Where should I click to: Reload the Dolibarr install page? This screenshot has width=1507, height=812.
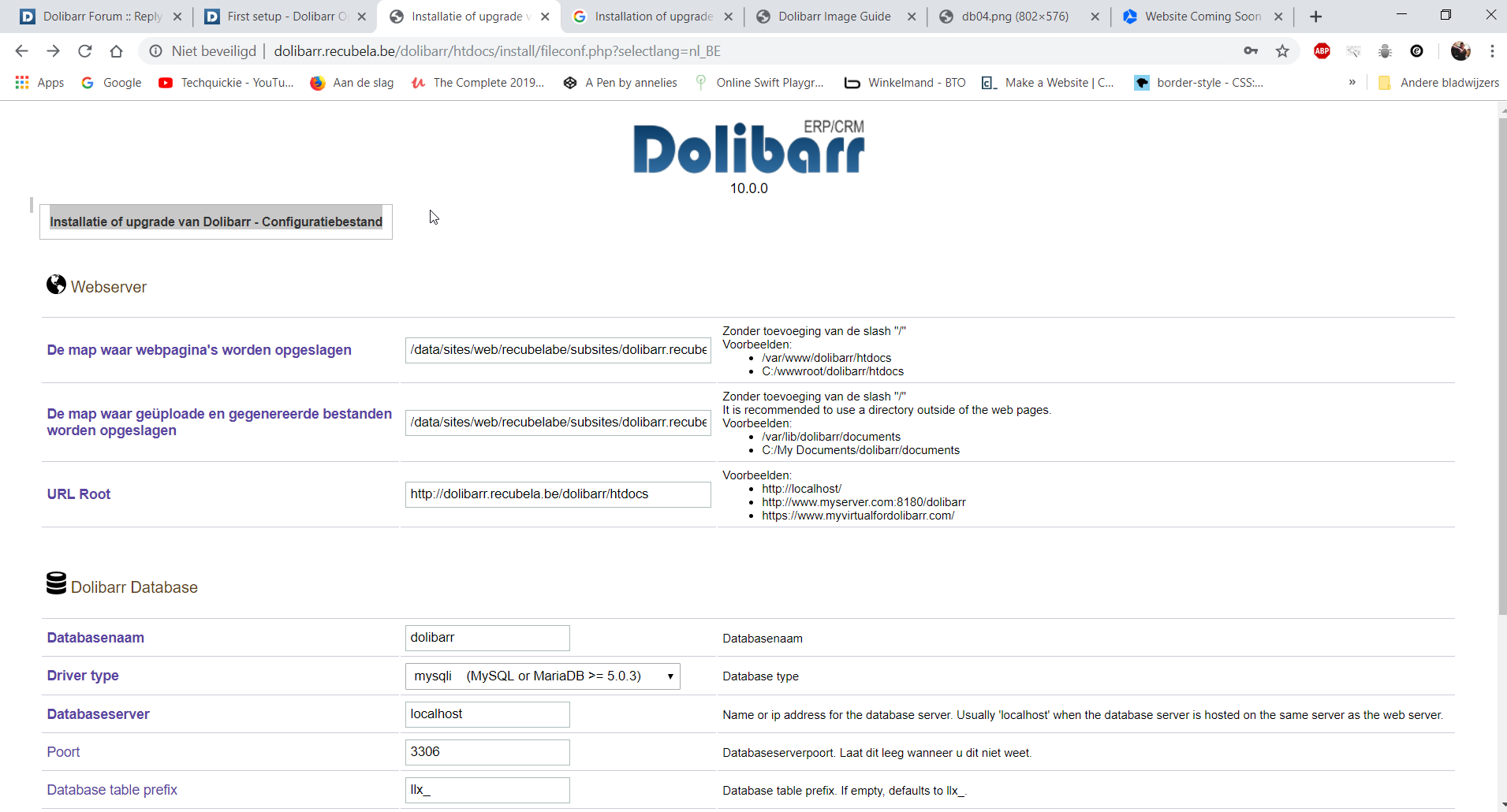coord(84,51)
